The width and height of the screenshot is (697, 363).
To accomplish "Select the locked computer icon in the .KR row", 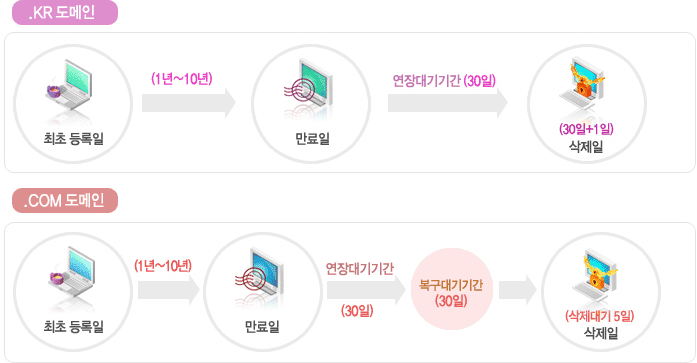I will click(583, 84).
